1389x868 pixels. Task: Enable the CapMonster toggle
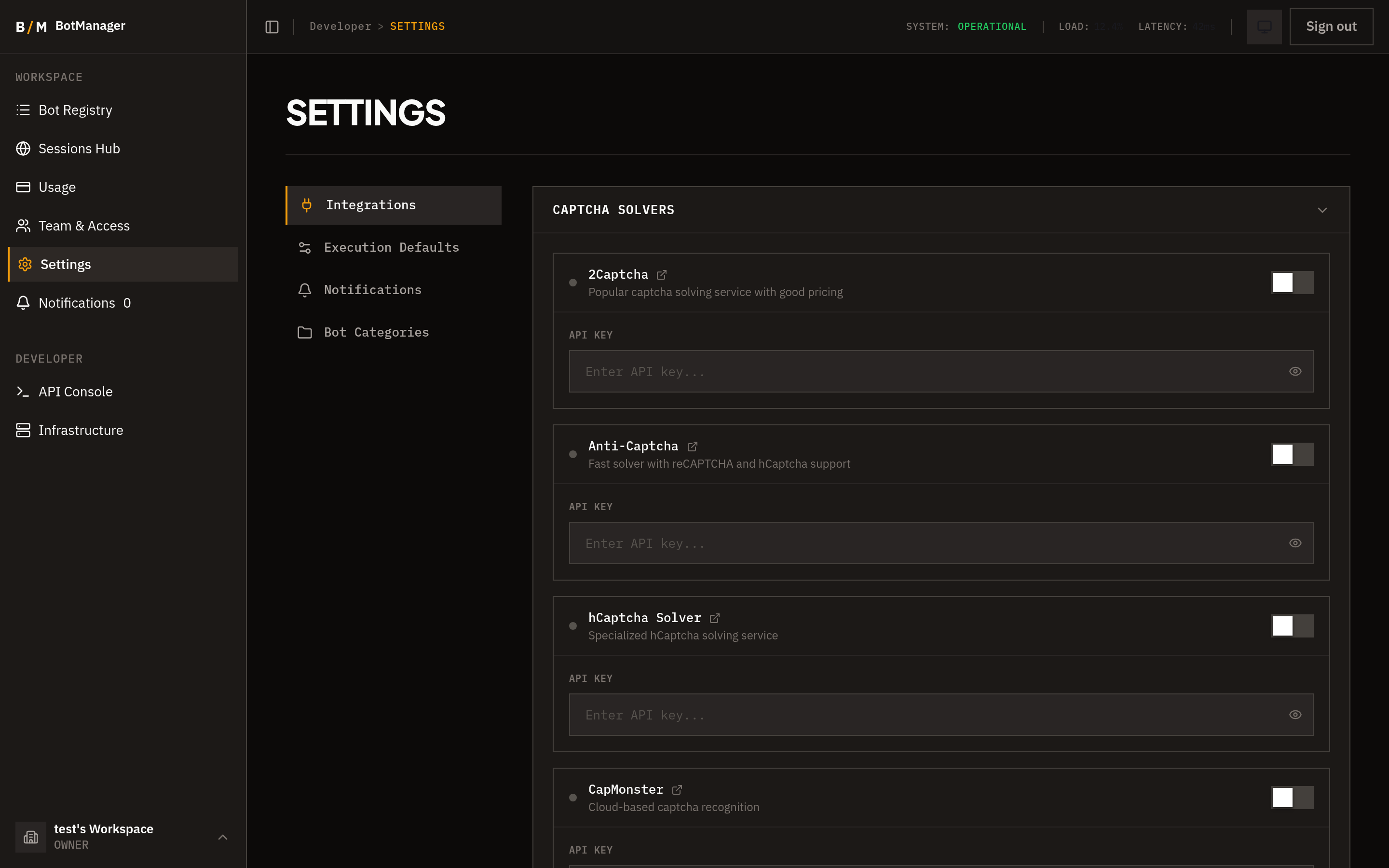pos(1293,798)
